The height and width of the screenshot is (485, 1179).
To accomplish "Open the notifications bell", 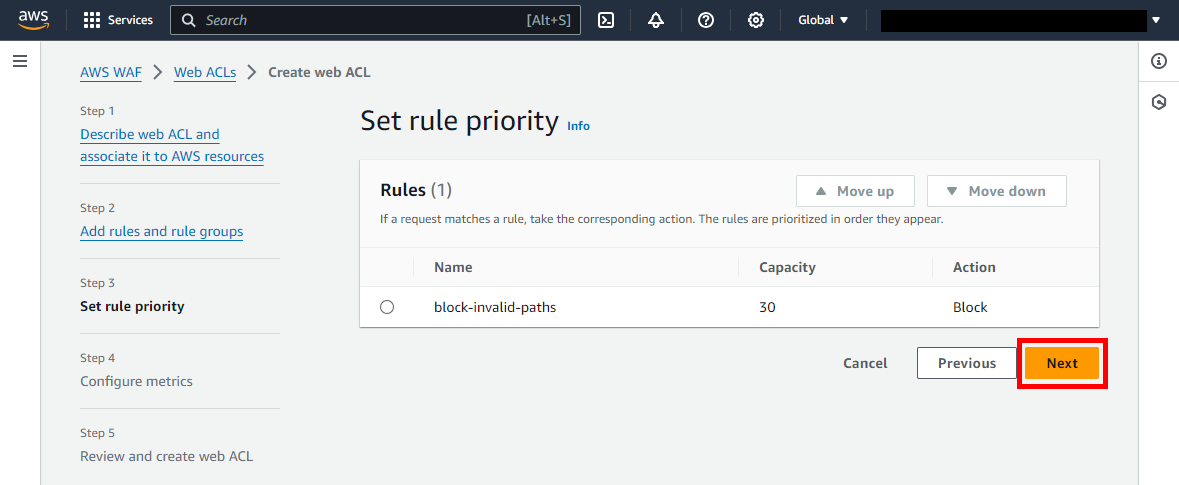I will tap(656, 20).
